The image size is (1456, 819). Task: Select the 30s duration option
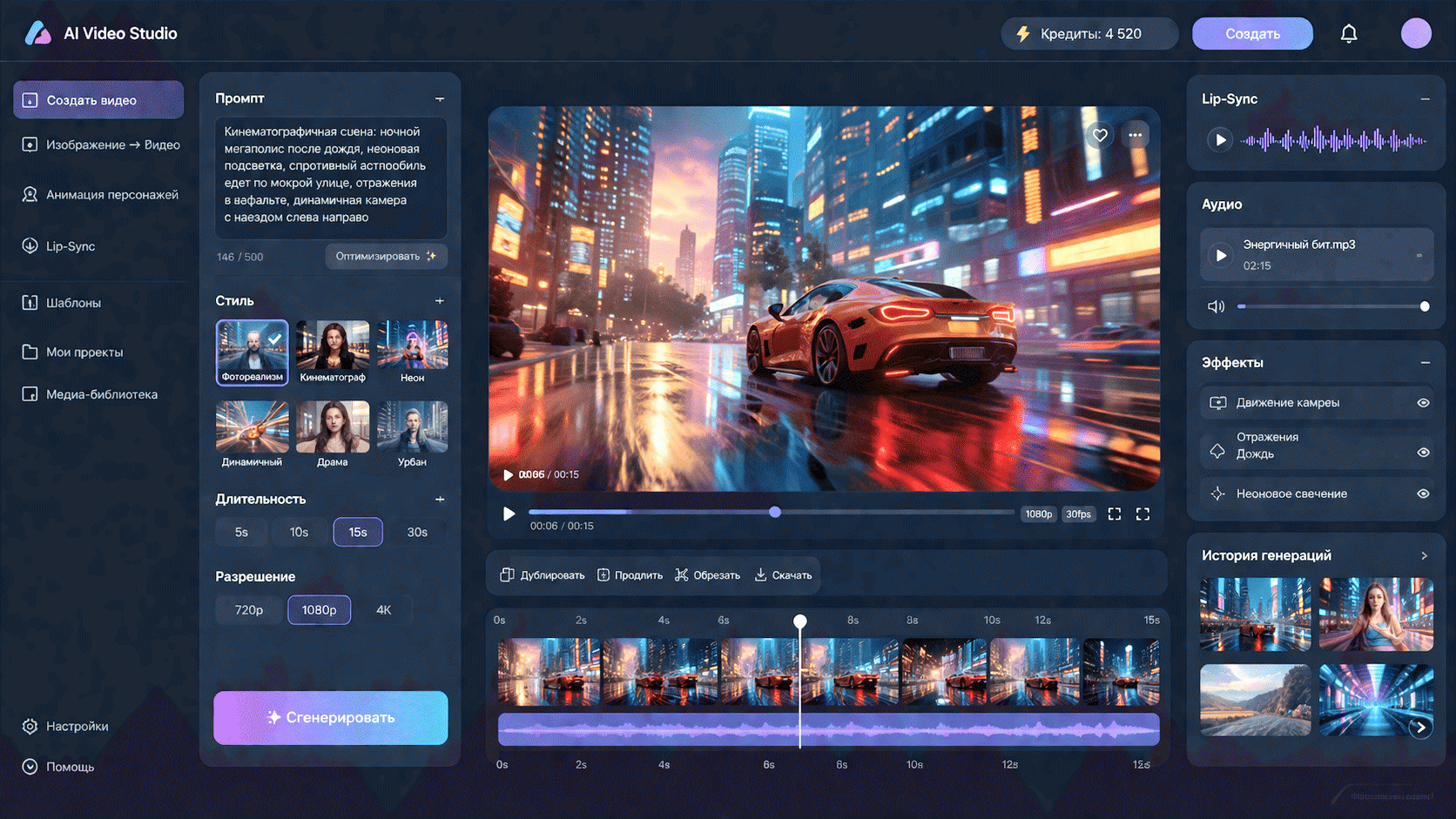[417, 532]
